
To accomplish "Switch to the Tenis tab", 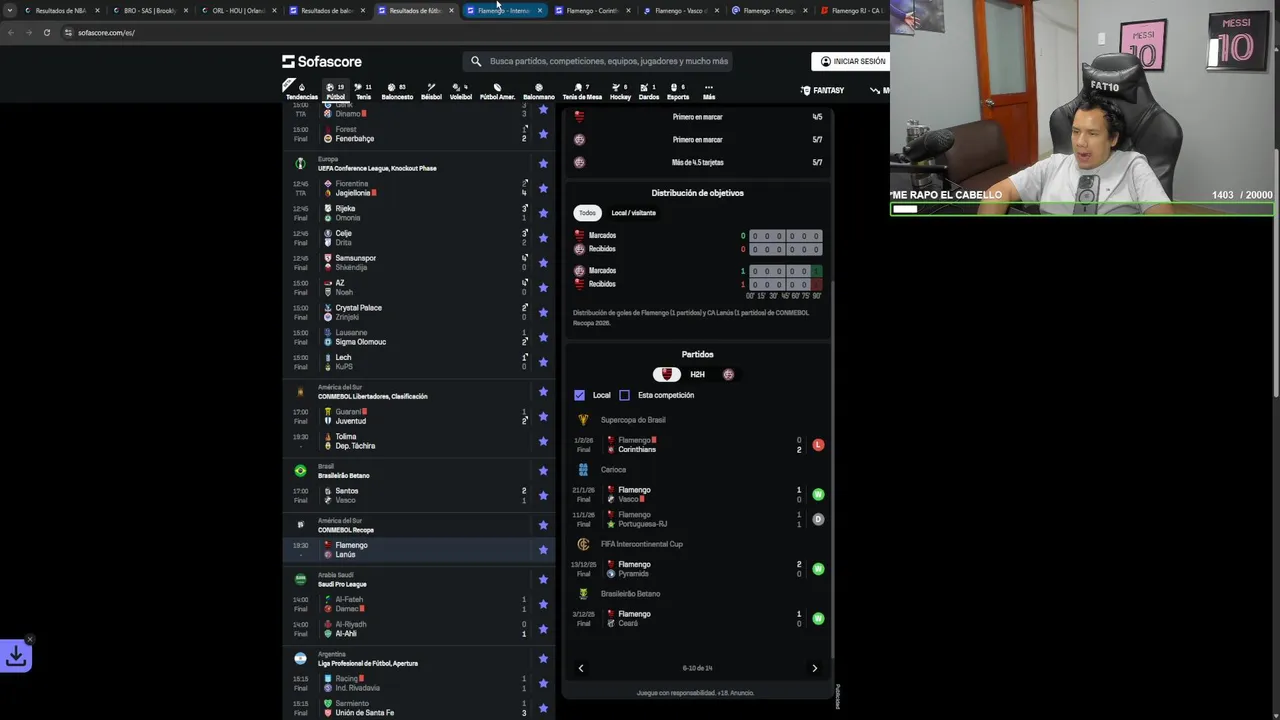I will 363,91.
